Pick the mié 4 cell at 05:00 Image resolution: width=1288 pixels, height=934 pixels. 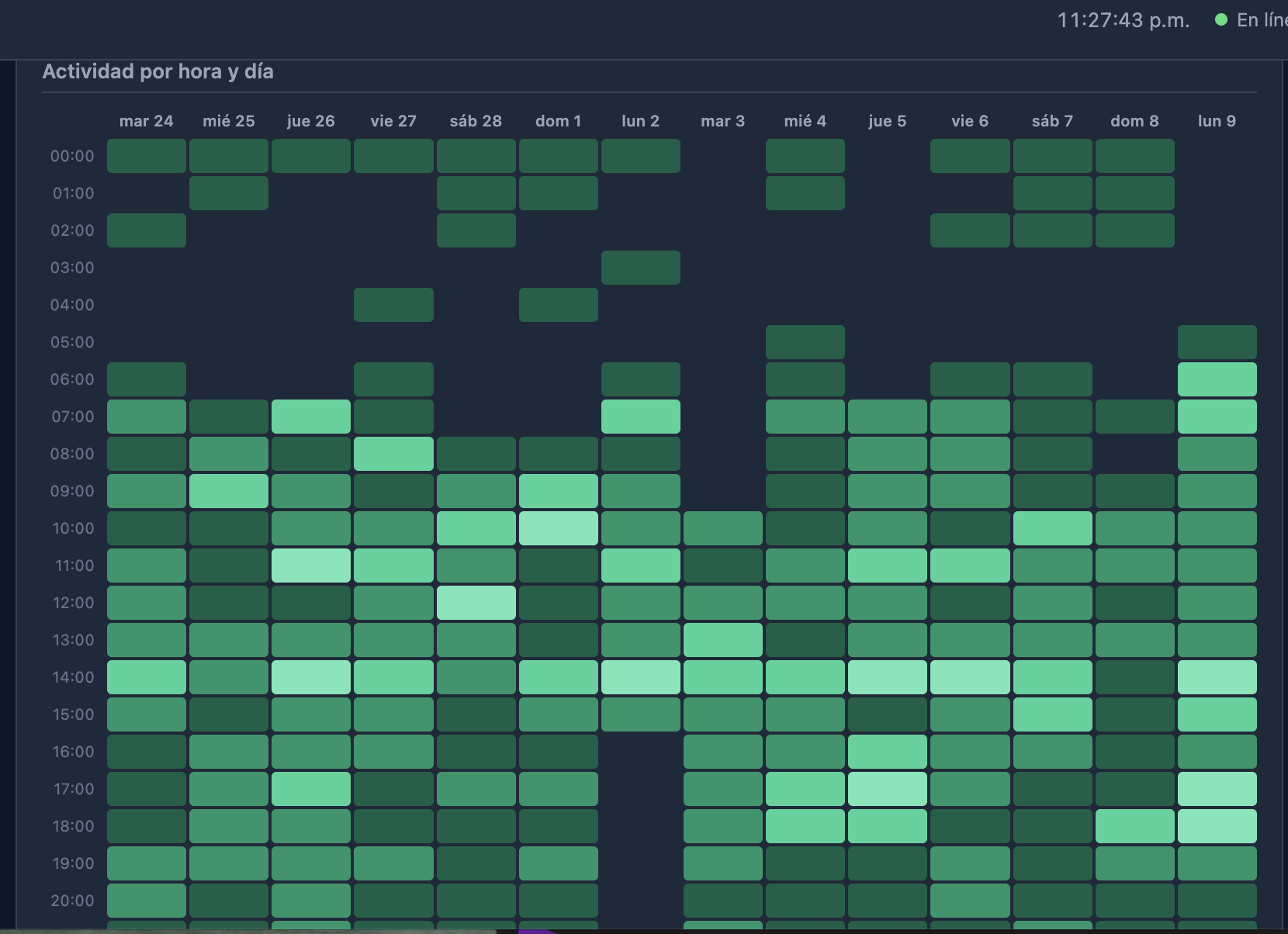tap(805, 342)
